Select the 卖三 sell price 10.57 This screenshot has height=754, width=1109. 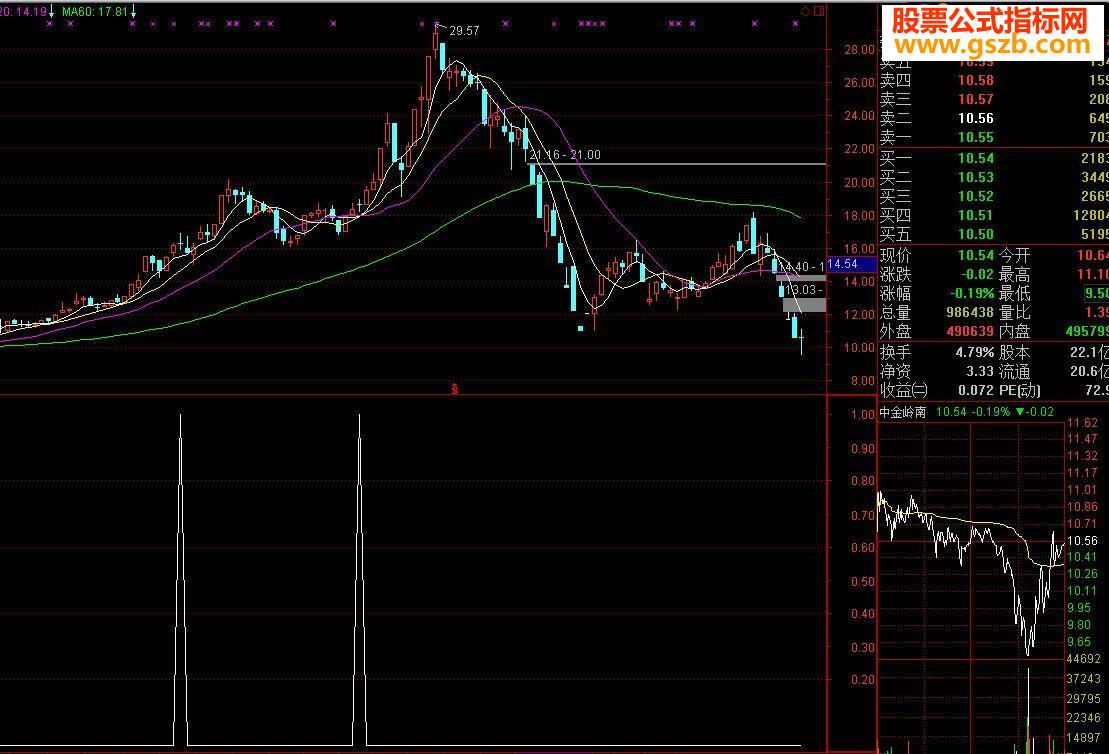coord(975,100)
